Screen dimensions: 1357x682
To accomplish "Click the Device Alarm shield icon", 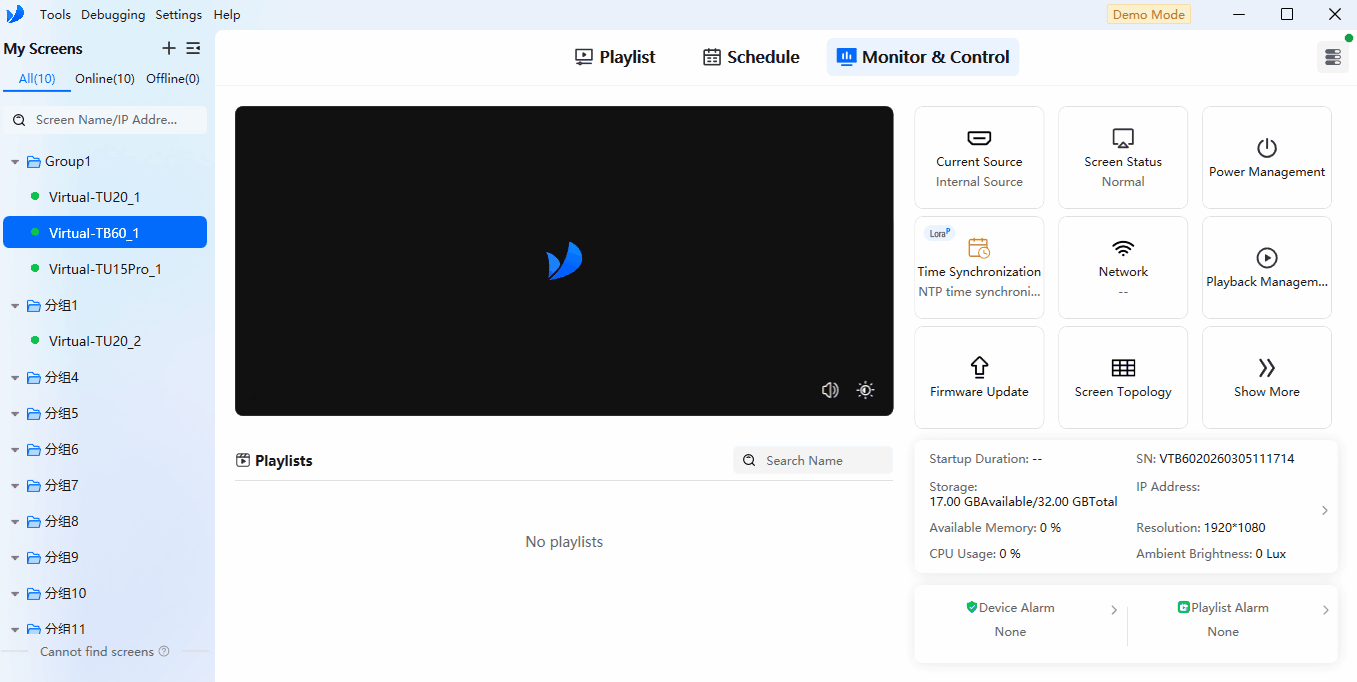I will pyautogui.click(x=971, y=607).
